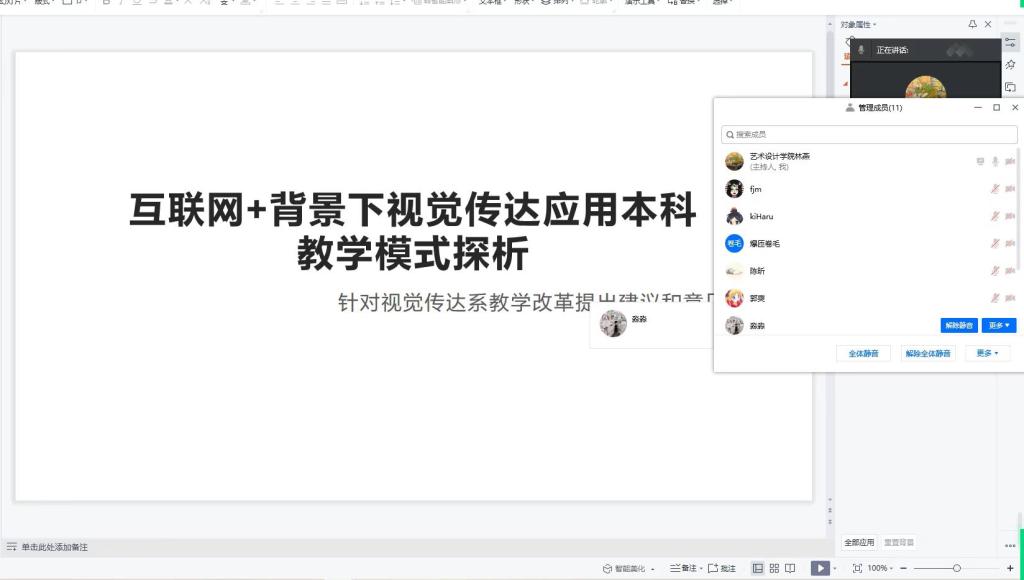Switch to slide sorter grid view
Image resolution: width=1024 pixels, height=580 pixels.
[774, 568]
